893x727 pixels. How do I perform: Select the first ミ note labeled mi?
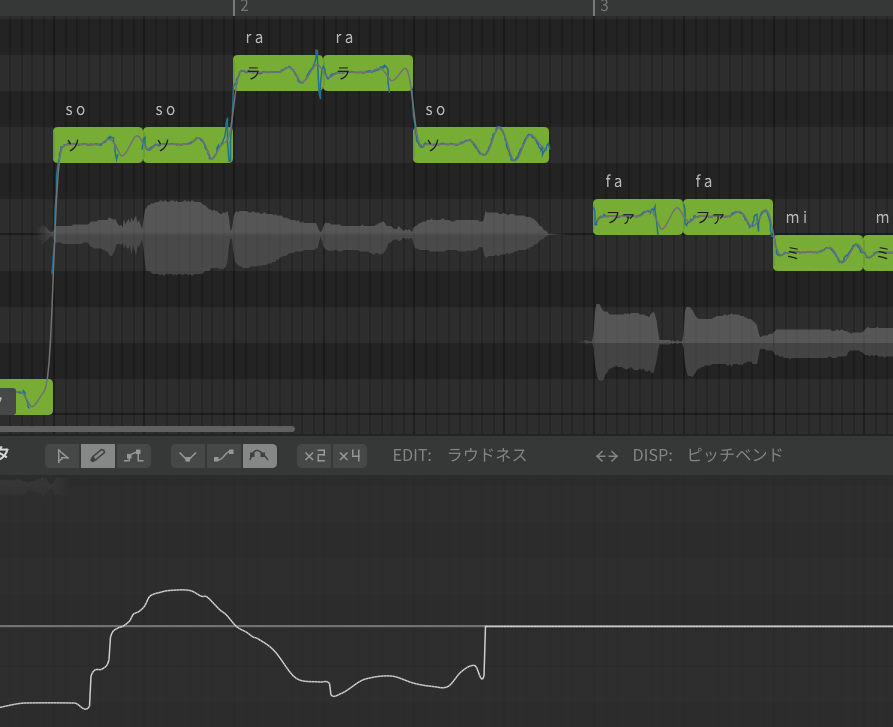tap(818, 253)
